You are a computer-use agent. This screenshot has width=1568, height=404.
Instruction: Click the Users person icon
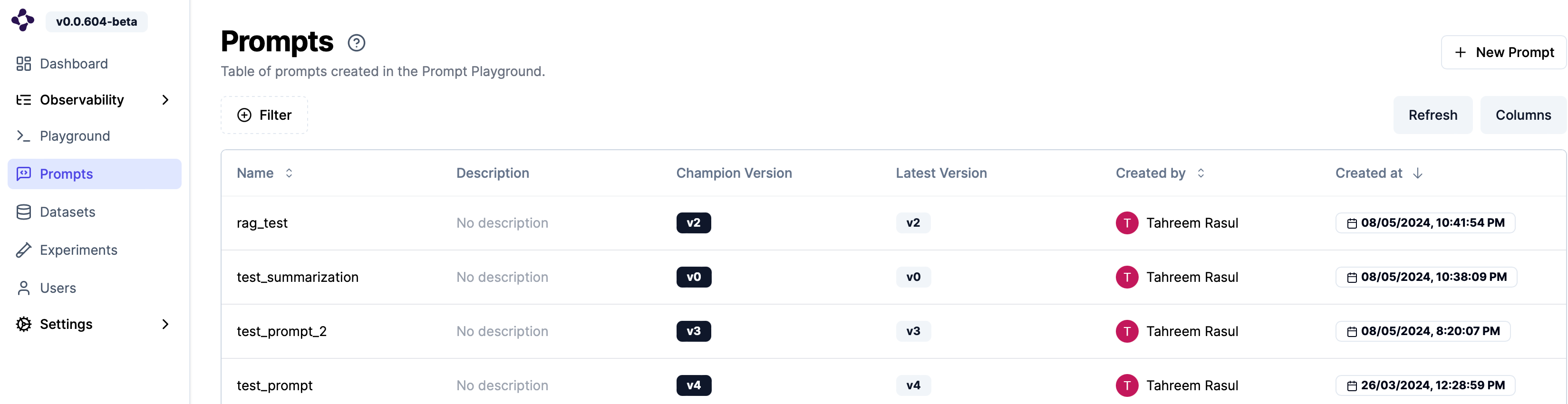coord(24,288)
